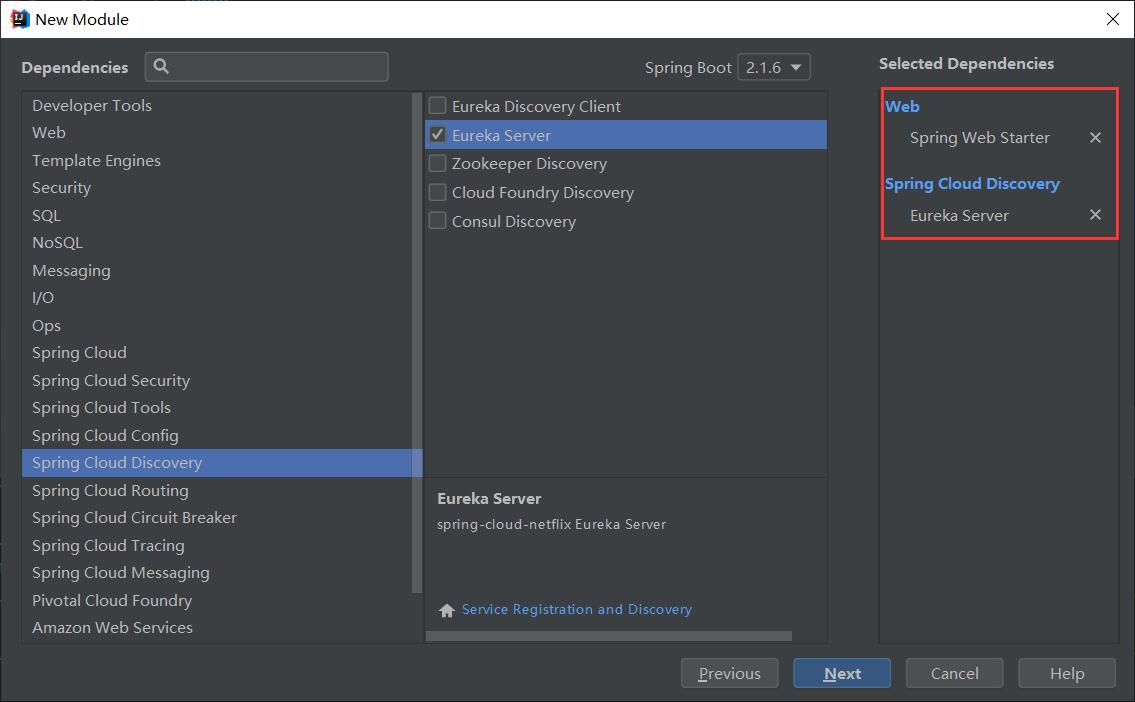Choose Spring Cloud Tracing category
The height and width of the screenshot is (702, 1135).
(217, 546)
